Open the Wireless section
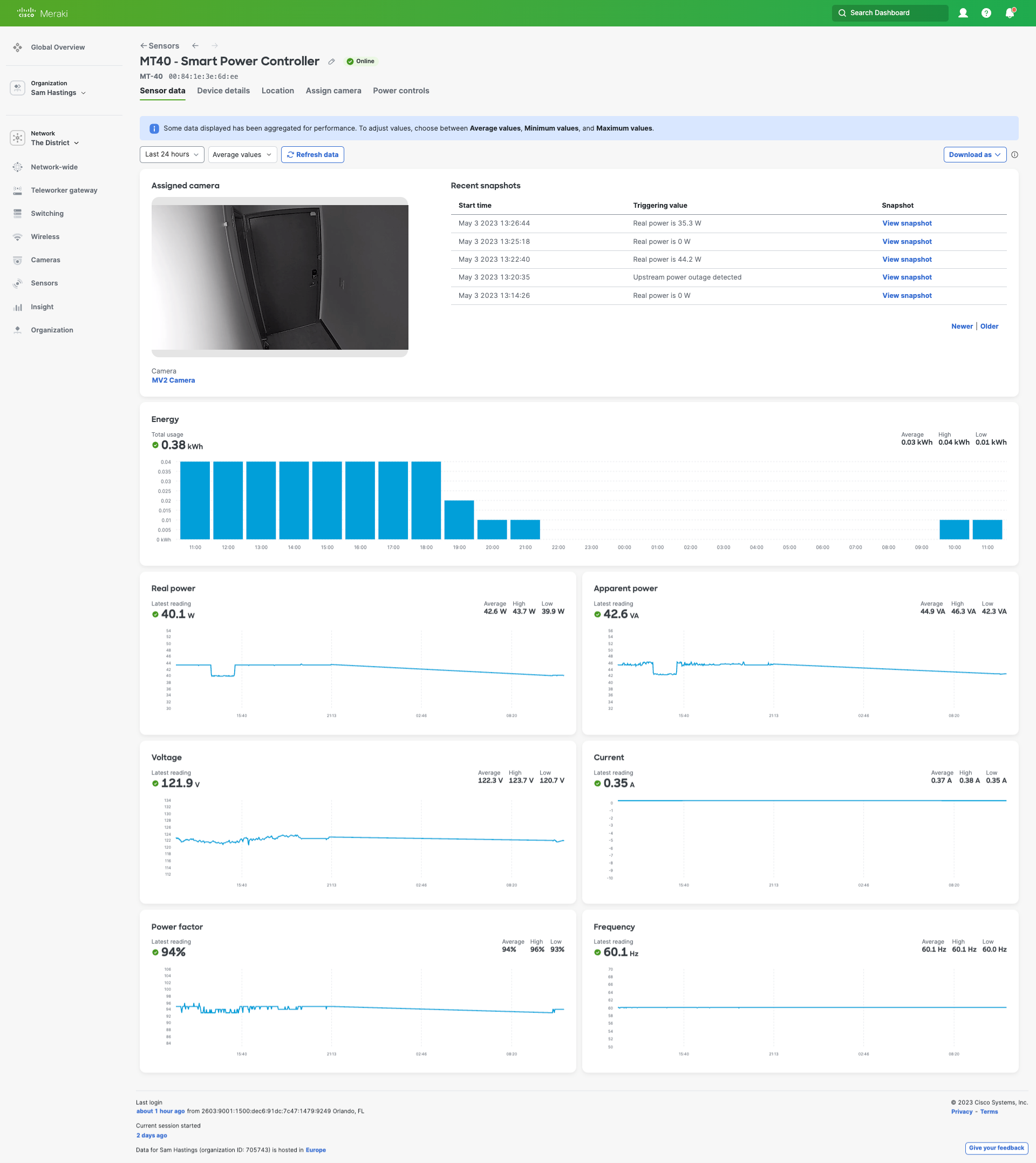Image resolution: width=1036 pixels, height=1163 pixels. (45, 236)
